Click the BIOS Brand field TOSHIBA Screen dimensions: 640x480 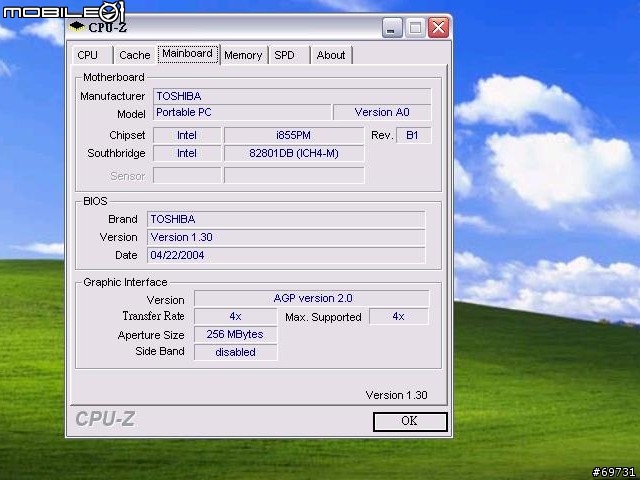click(286, 219)
